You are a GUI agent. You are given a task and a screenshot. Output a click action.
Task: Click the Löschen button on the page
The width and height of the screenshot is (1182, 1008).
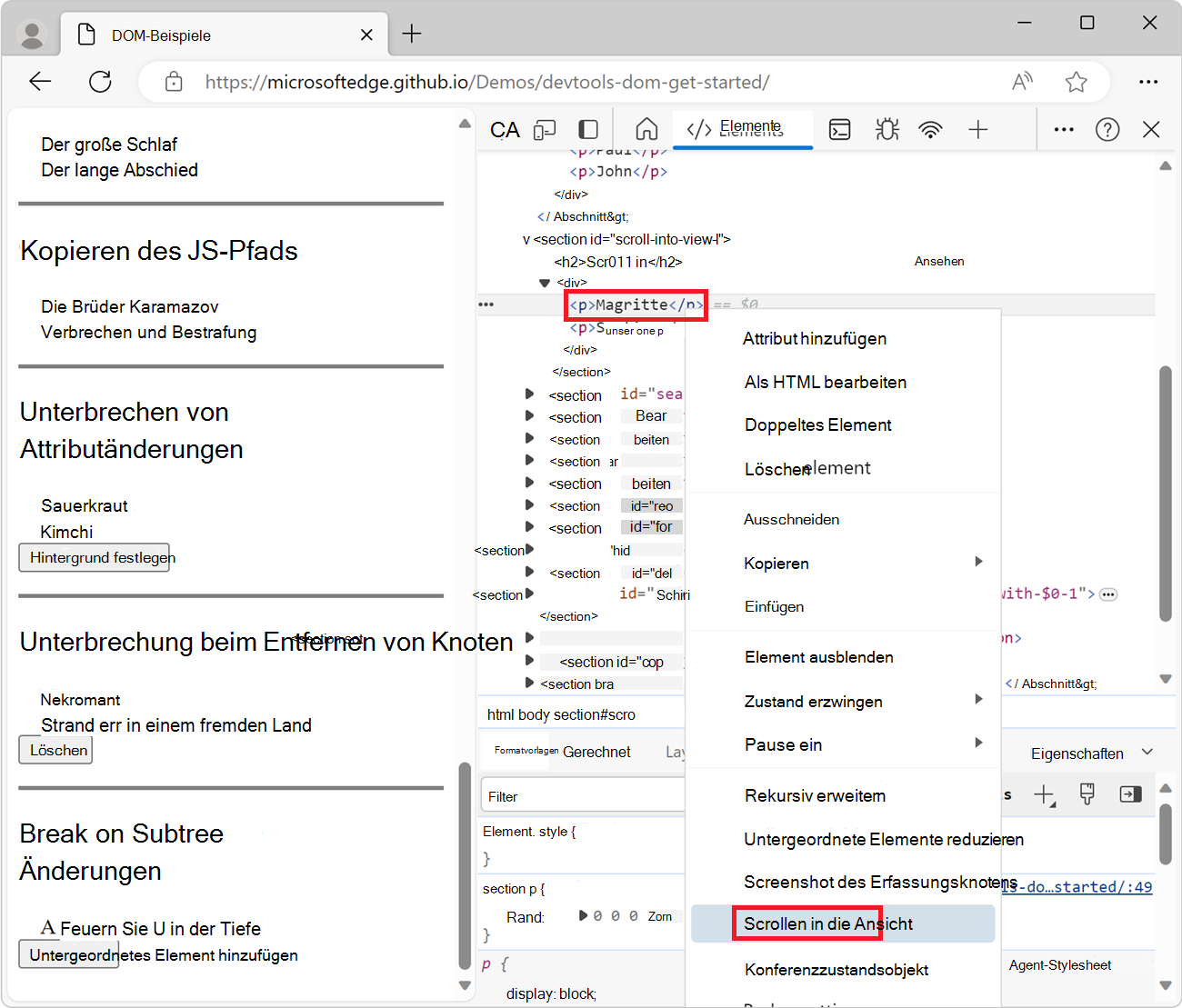click(55, 750)
